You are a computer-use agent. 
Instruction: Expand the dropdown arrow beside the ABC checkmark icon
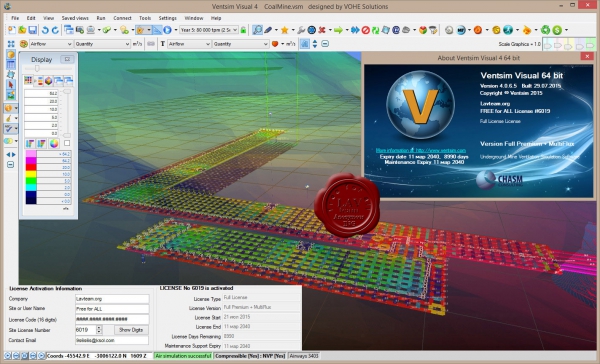coord(16,129)
